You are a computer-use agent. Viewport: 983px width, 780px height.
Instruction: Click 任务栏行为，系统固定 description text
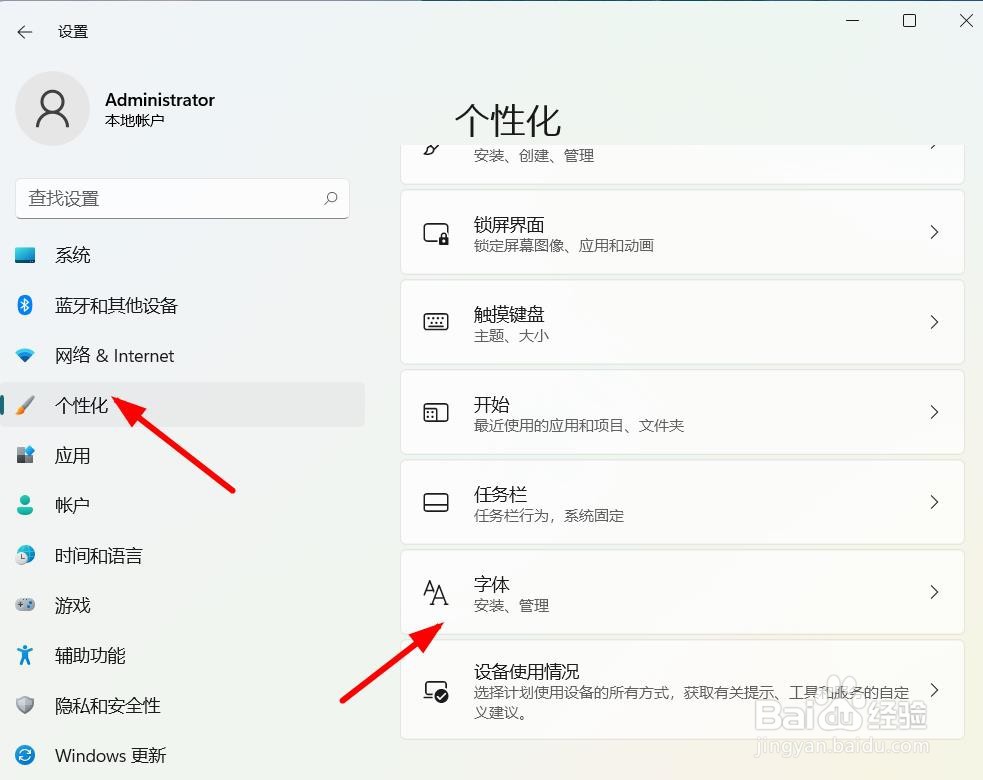point(549,516)
